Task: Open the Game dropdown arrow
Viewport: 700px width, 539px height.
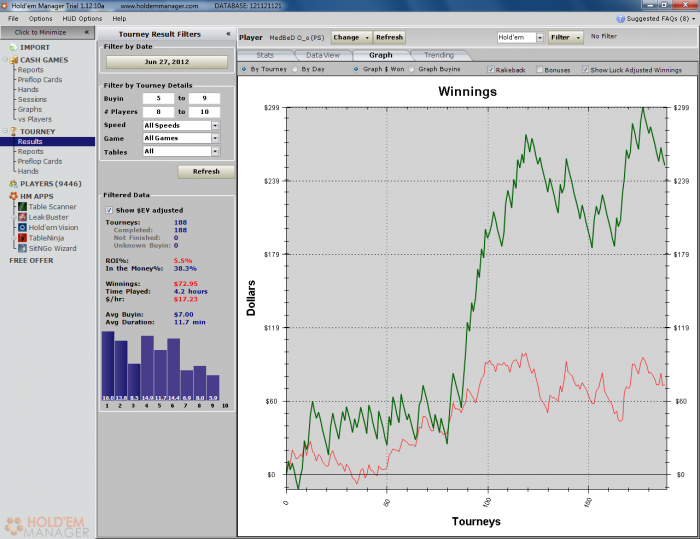Action: tap(215, 138)
